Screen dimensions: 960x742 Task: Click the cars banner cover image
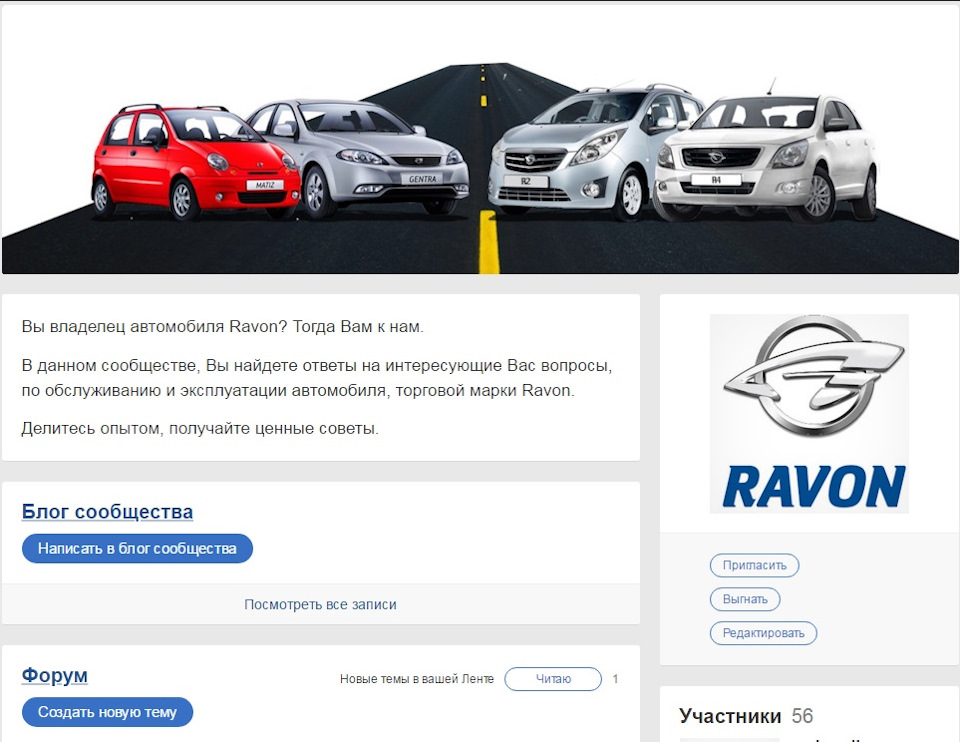coord(480,139)
